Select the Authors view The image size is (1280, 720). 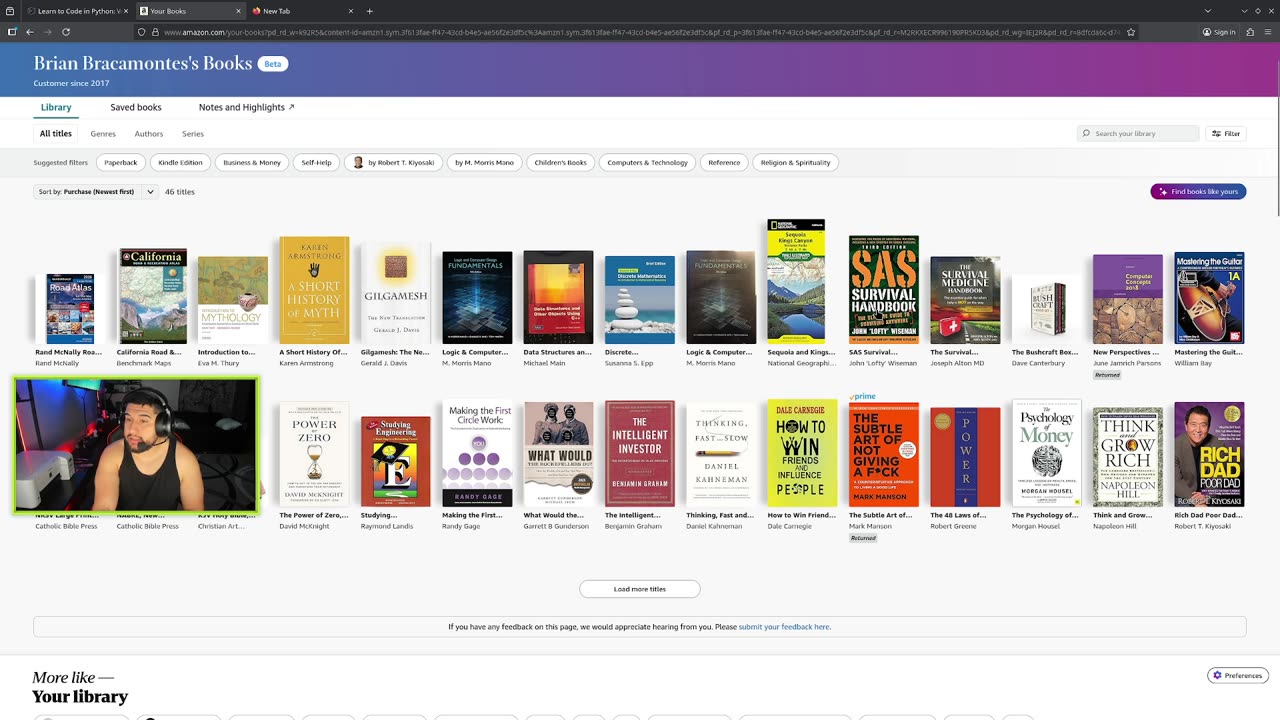click(x=149, y=134)
